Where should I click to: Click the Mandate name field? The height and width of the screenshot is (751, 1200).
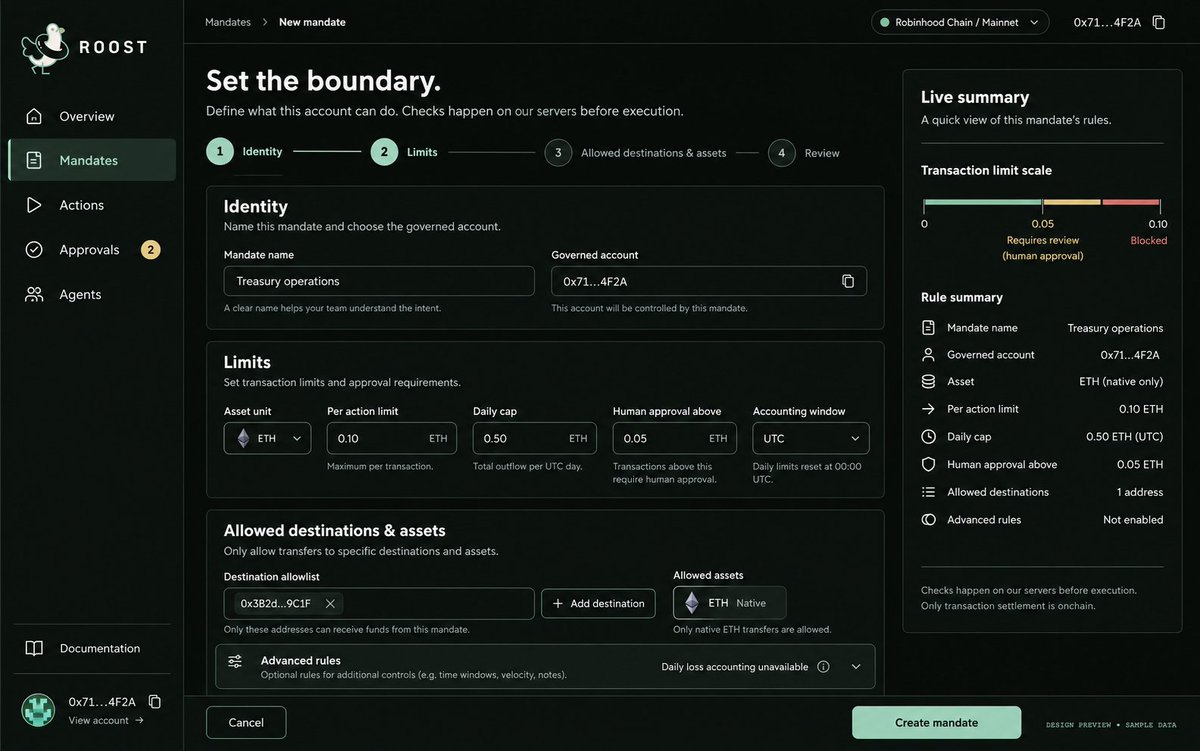pos(378,281)
